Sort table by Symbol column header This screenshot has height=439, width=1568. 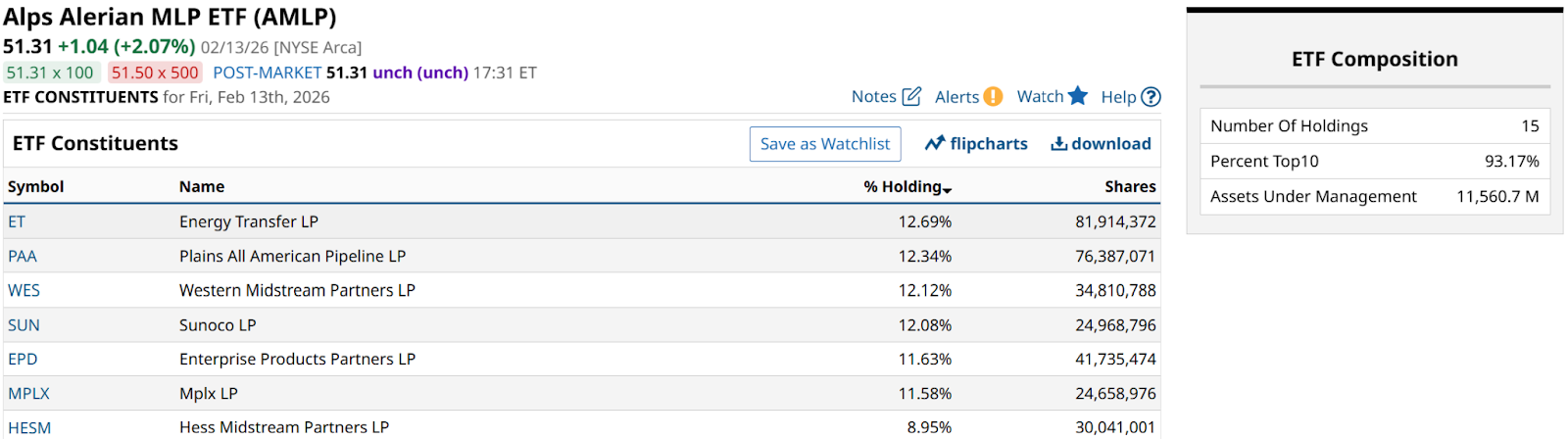pyautogui.click(x=36, y=186)
